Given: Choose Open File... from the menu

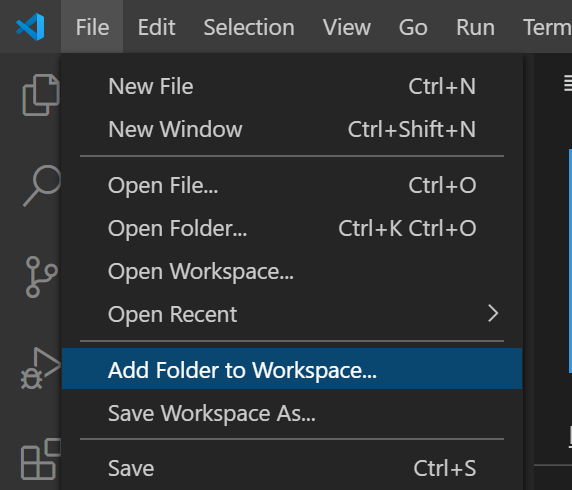Looking at the screenshot, I should coord(292,185).
